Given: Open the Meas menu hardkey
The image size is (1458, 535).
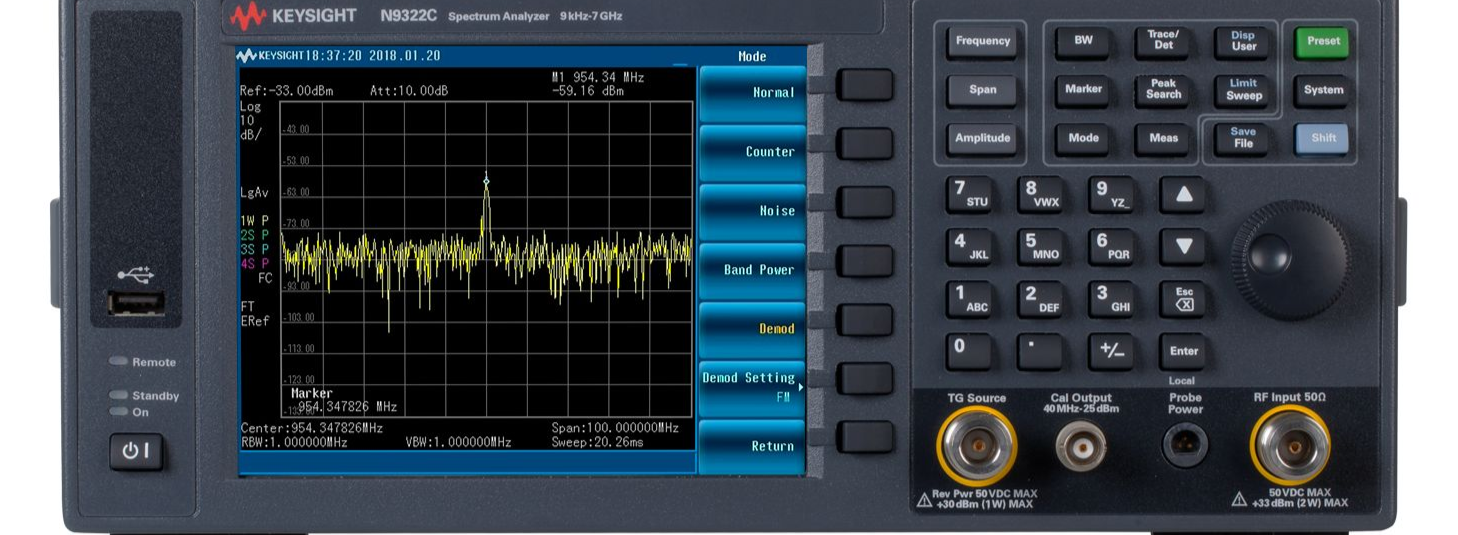Looking at the screenshot, I should pyautogui.click(x=1163, y=138).
